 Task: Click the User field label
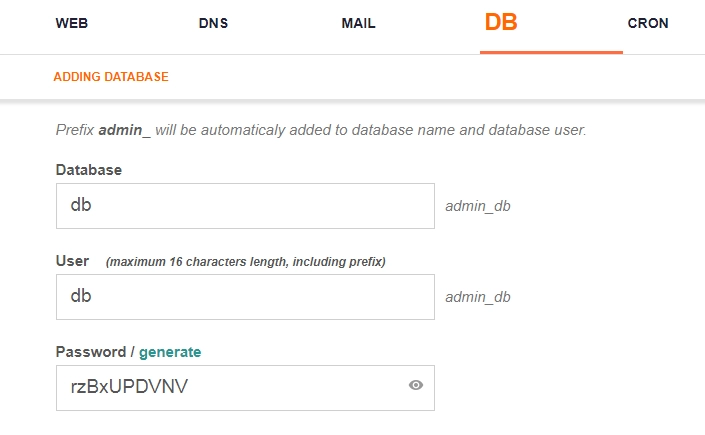[x=72, y=261]
